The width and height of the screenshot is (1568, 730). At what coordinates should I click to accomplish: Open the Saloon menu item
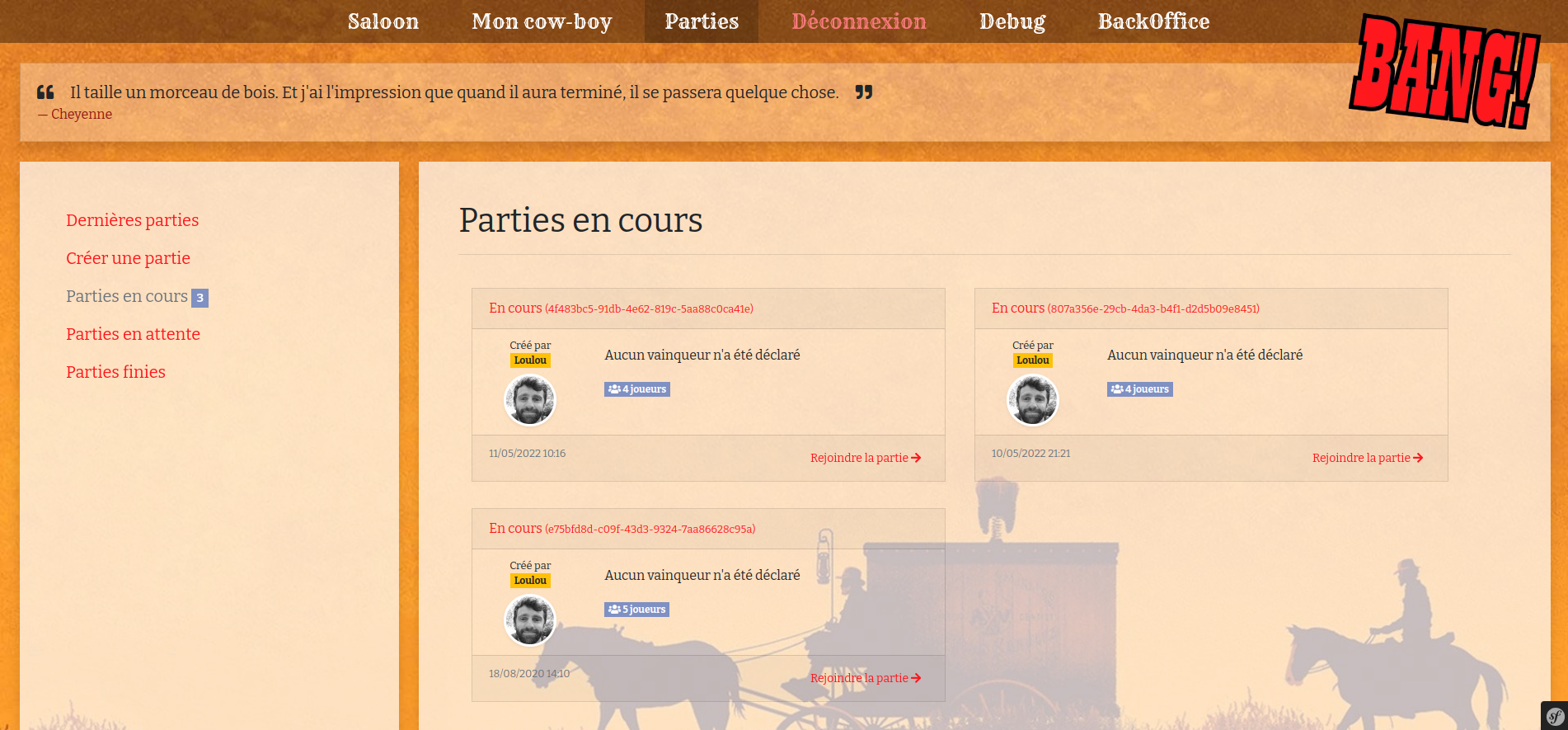point(383,21)
